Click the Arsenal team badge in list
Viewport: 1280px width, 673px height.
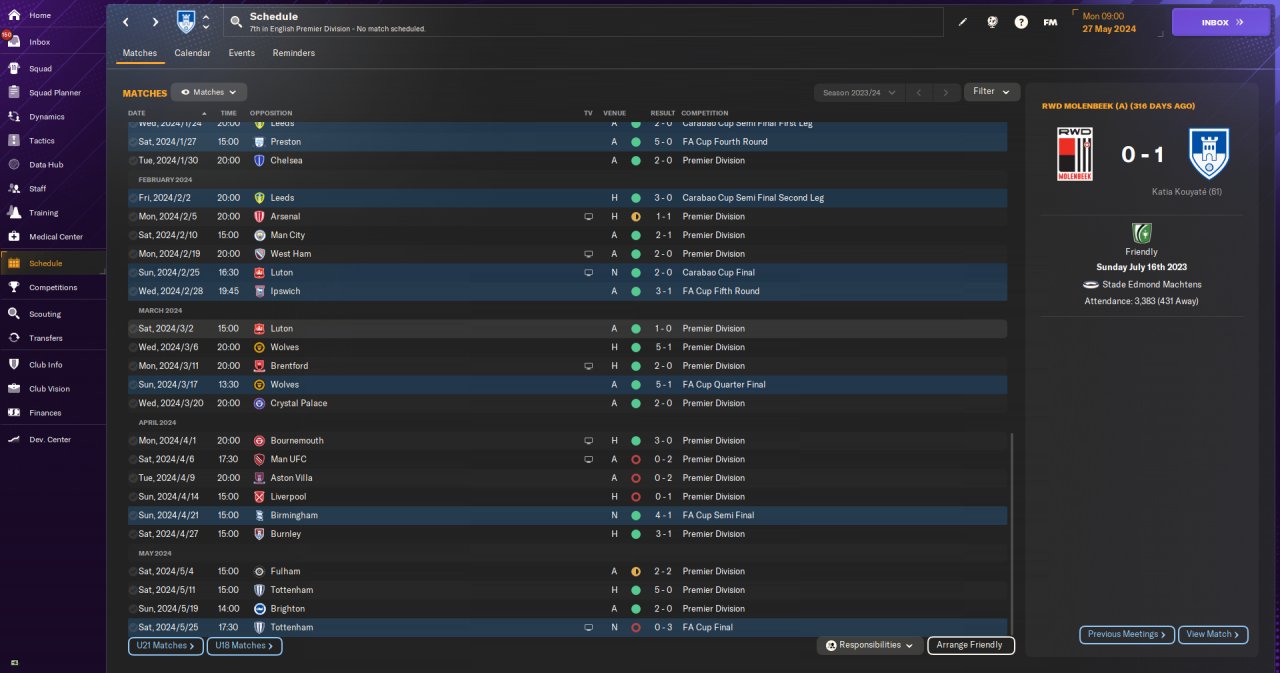click(259, 217)
